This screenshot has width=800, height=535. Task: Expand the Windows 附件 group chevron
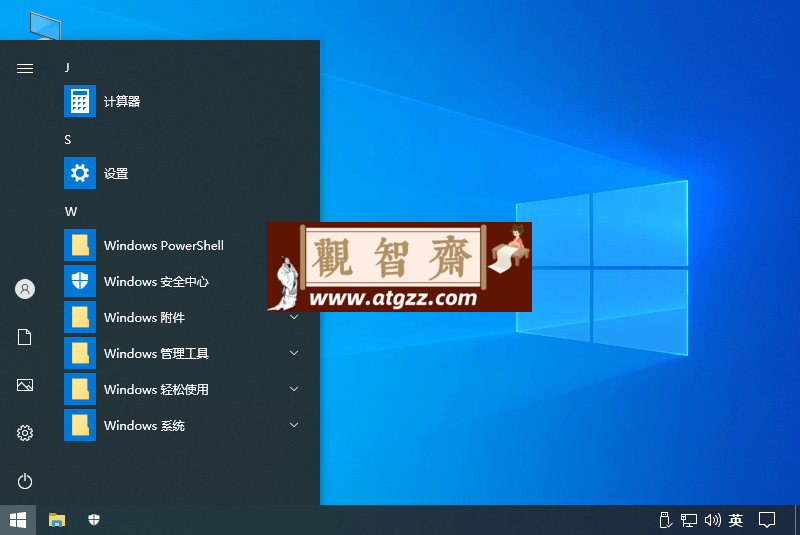click(x=294, y=317)
